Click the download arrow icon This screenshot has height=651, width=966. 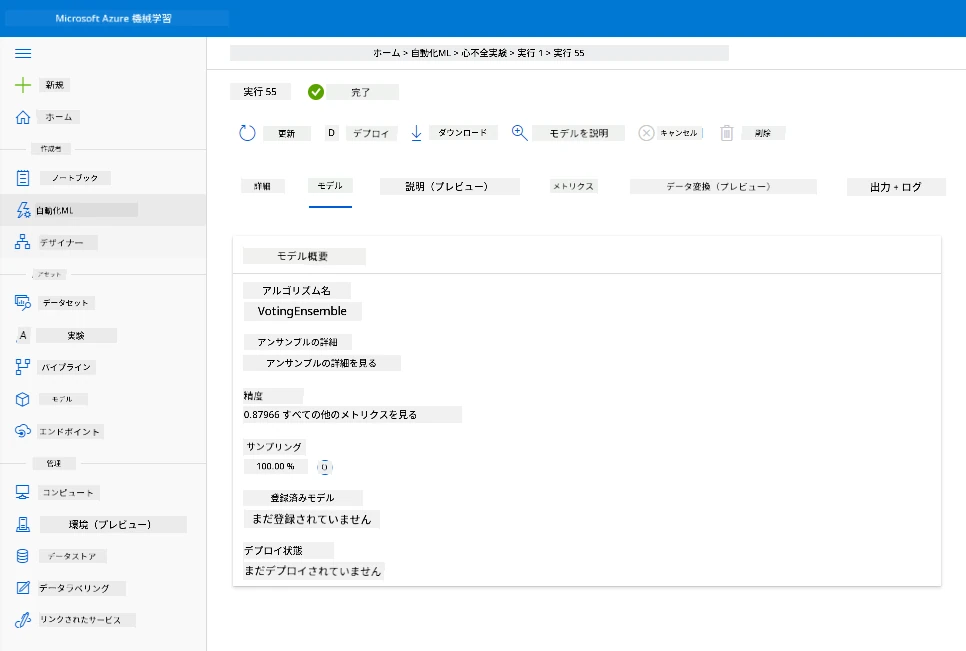pyautogui.click(x=416, y=133)
